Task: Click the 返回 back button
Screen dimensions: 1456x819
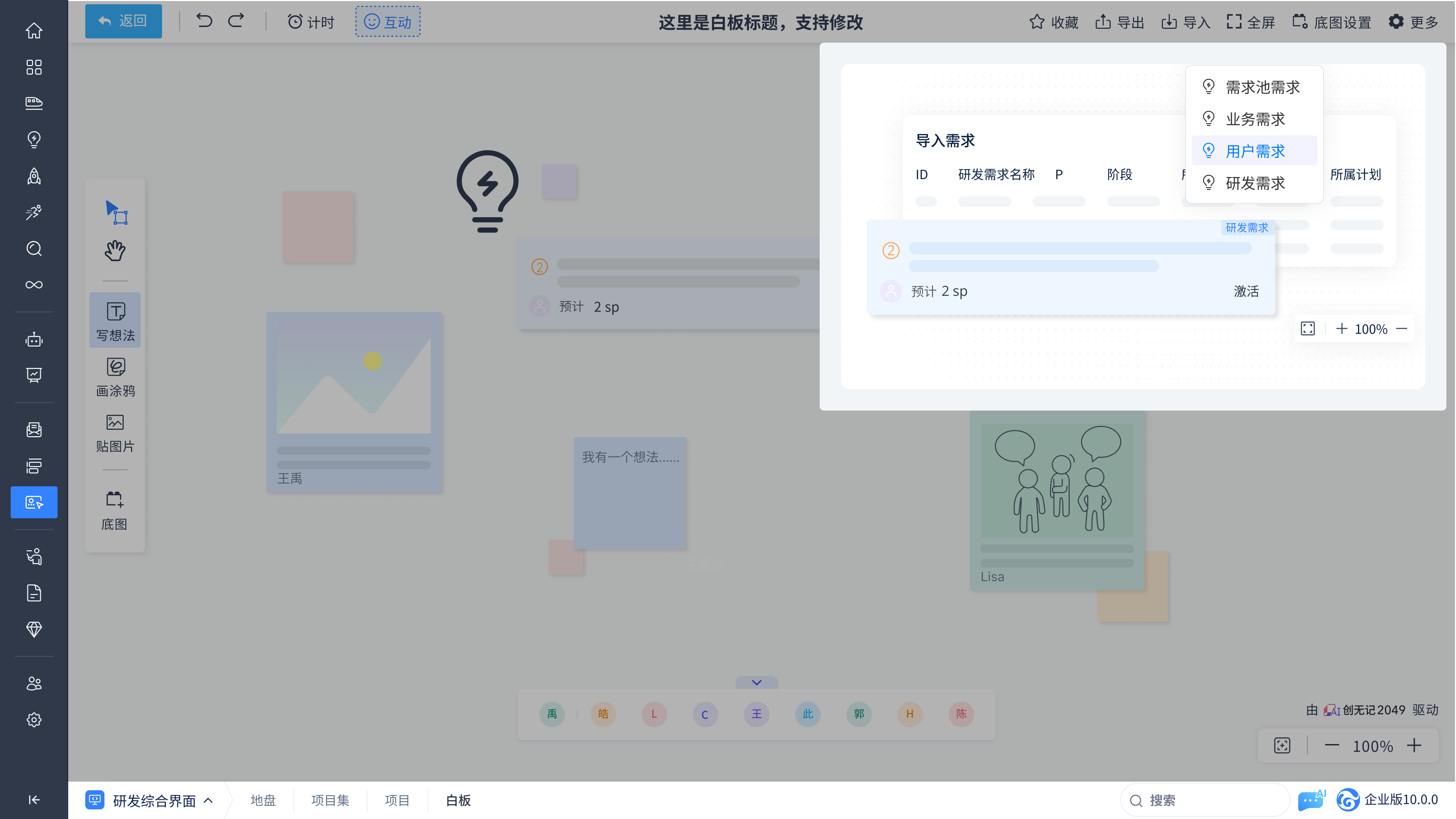Action: 123,21
